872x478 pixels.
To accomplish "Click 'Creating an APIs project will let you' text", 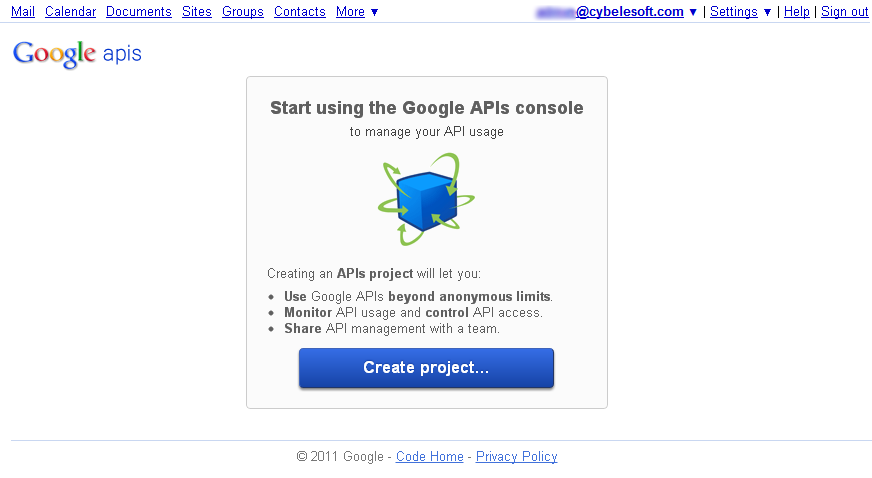I will click(x=374, y=273).
